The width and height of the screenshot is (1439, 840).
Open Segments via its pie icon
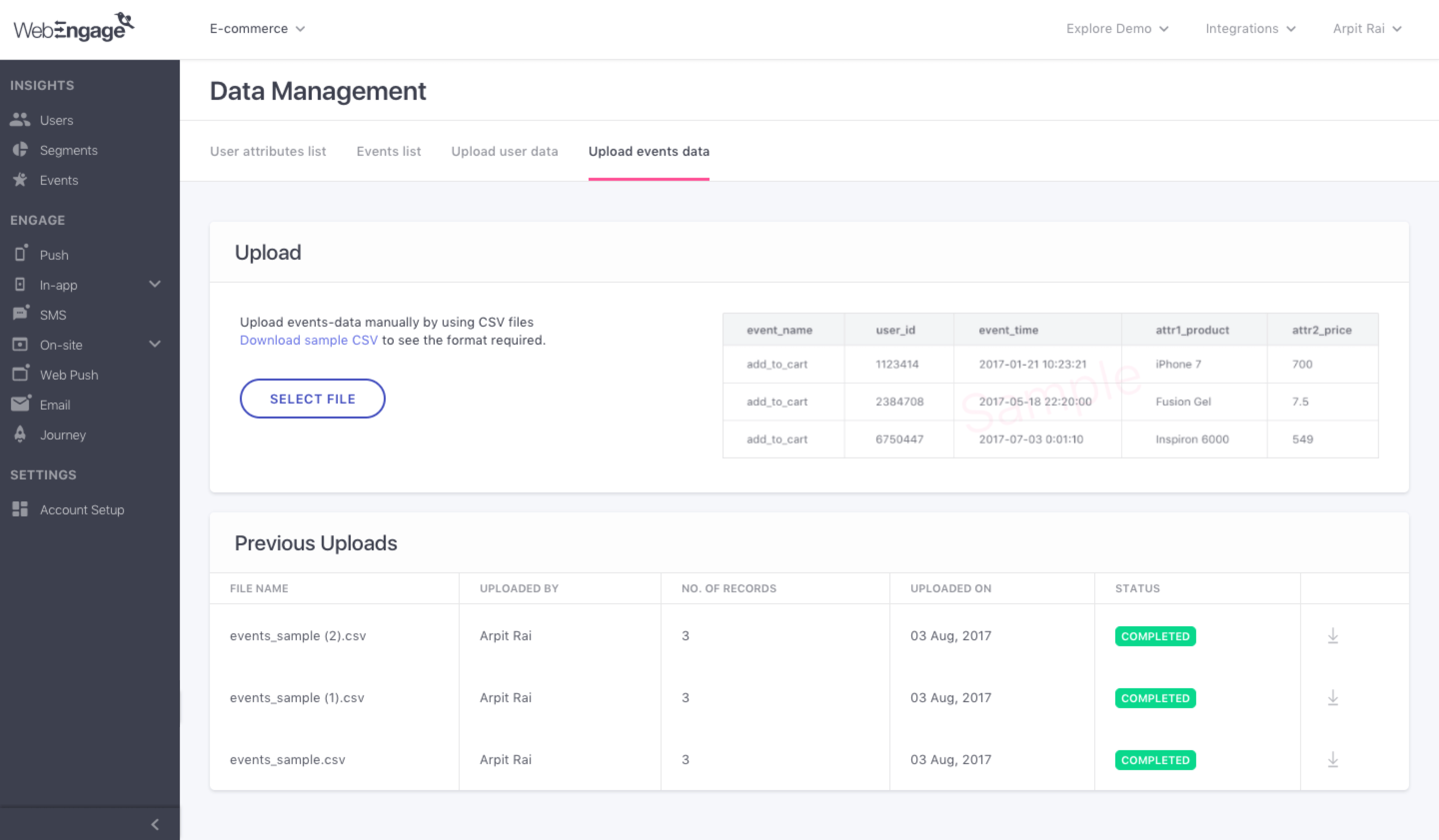coord(20,150)
